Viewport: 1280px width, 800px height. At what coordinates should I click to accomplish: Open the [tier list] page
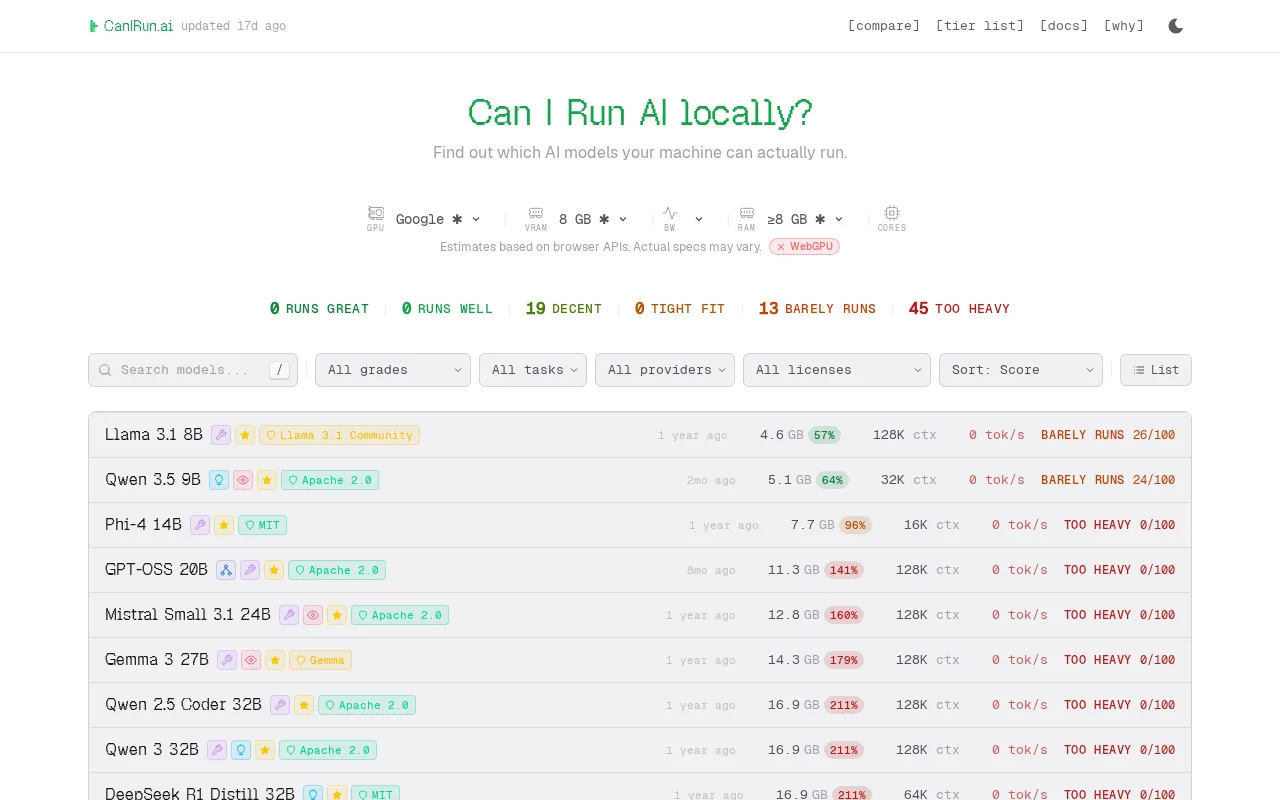(980, 26)
